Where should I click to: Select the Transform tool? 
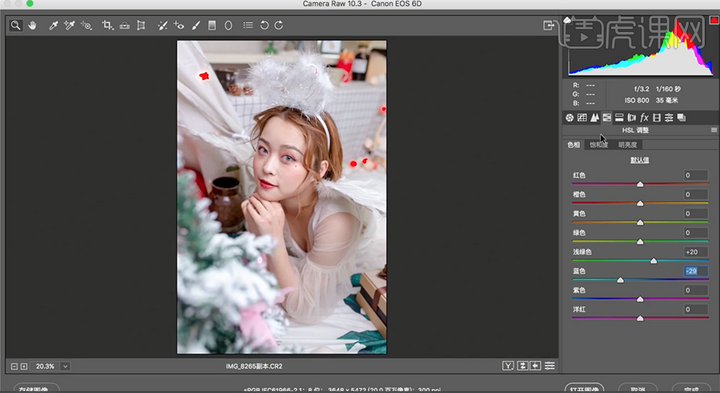[x=141, y=25]
